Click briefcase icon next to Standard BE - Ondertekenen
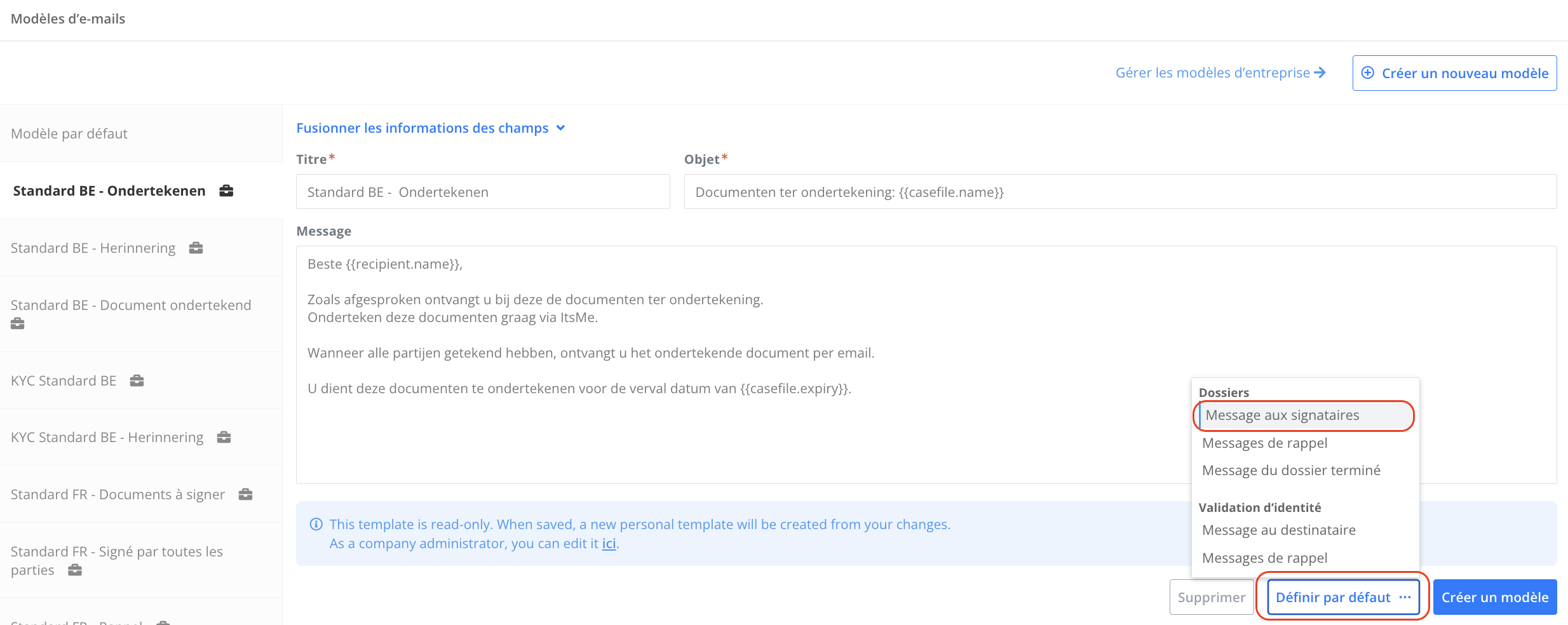This screenshot has width=1568, height=625. point(226,191)
